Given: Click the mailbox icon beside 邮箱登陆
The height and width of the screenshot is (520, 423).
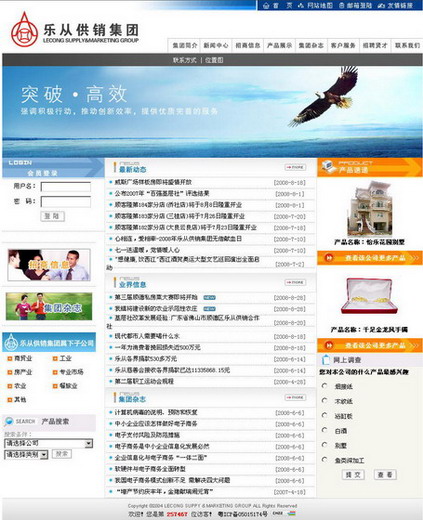Looking at the screenshot, I should pos(342,5).
